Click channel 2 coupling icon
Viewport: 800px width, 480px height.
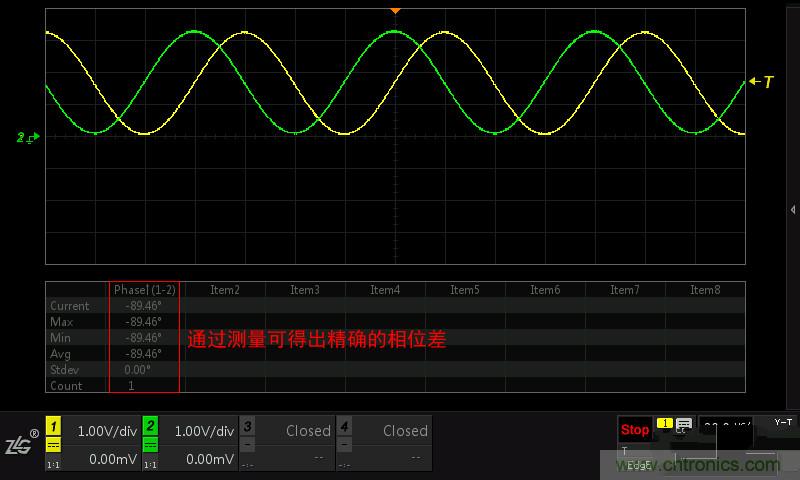pos(150,446)
